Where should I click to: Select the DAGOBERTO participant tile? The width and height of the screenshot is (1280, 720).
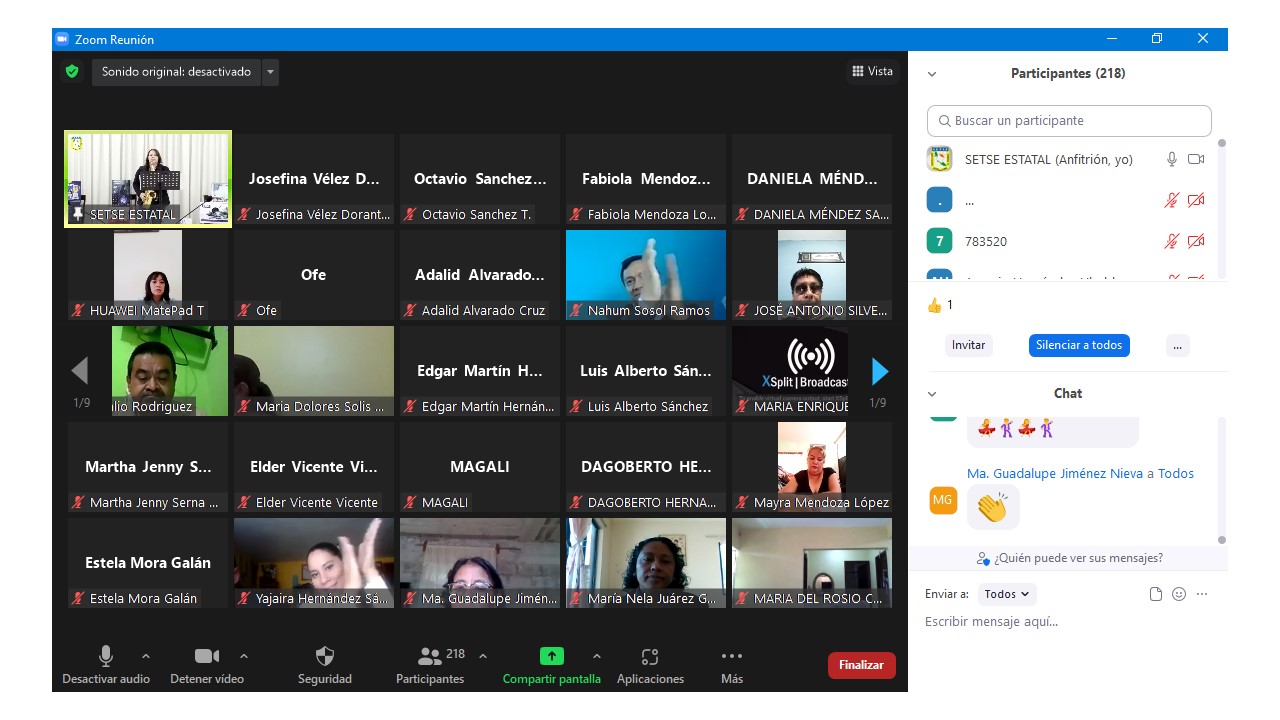click(646, 467)
